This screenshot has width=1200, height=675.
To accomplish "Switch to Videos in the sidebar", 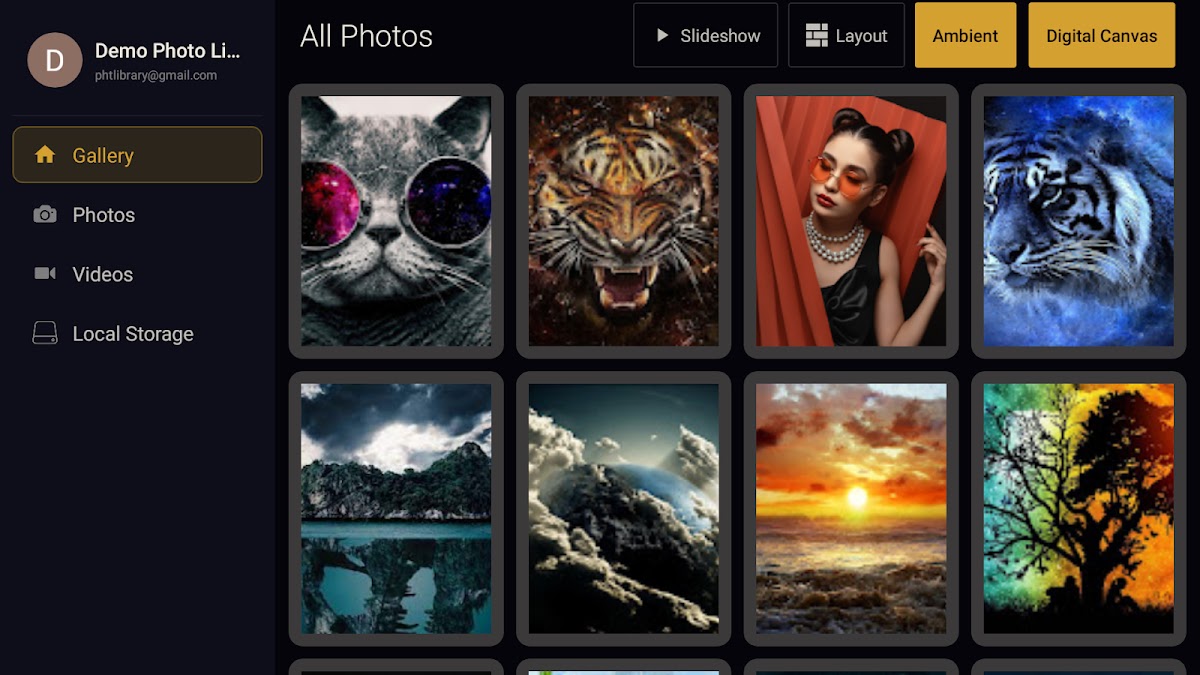I will (137, 274).
